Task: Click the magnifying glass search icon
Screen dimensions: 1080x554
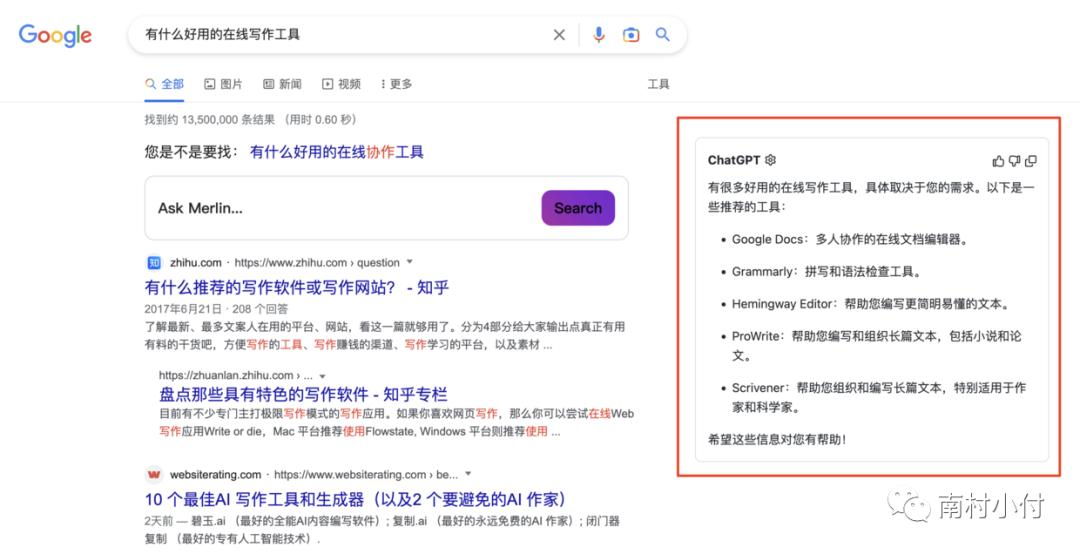Action: [662, 35]
